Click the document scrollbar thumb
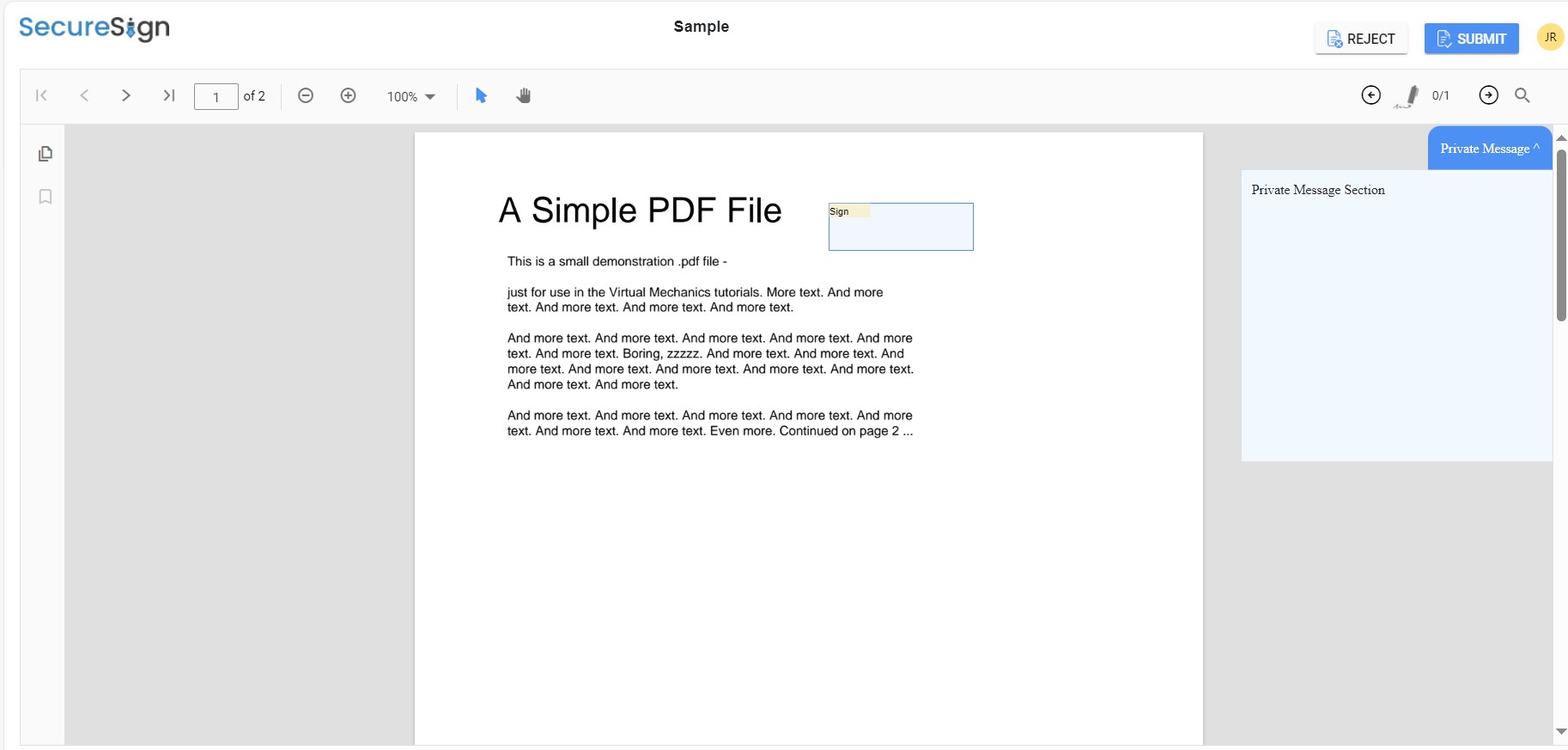This screenshot has height=750, width=1568. (1561, 235)
